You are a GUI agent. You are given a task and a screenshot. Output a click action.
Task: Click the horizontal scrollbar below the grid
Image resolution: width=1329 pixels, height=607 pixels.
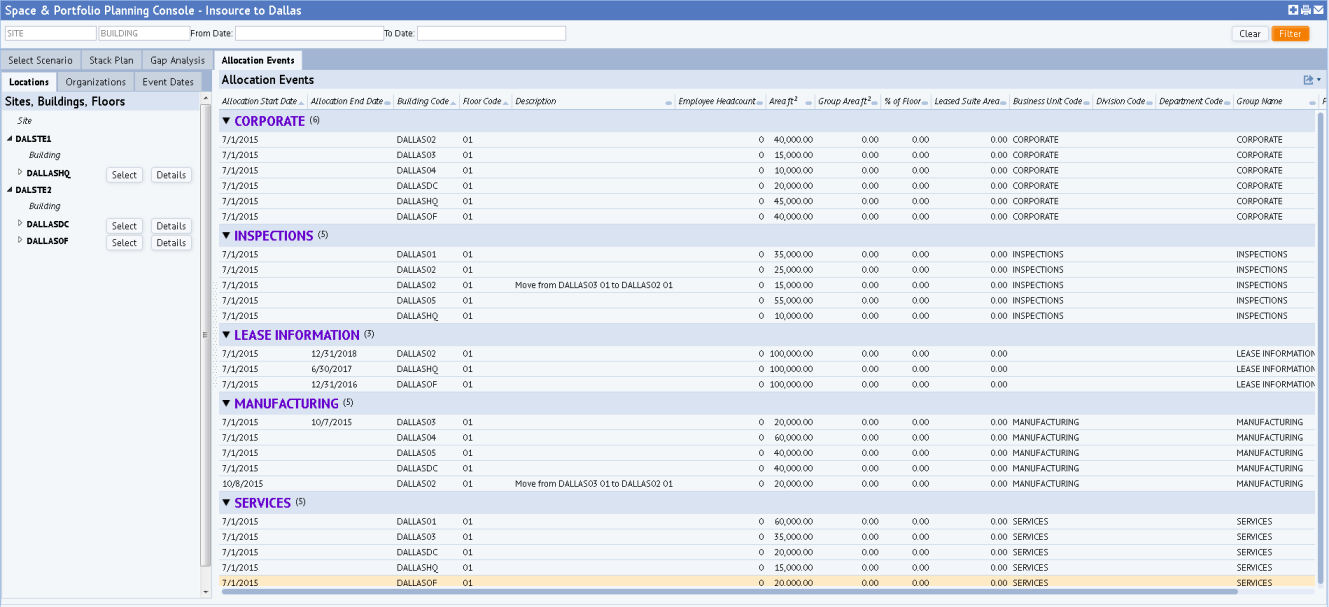728,592
